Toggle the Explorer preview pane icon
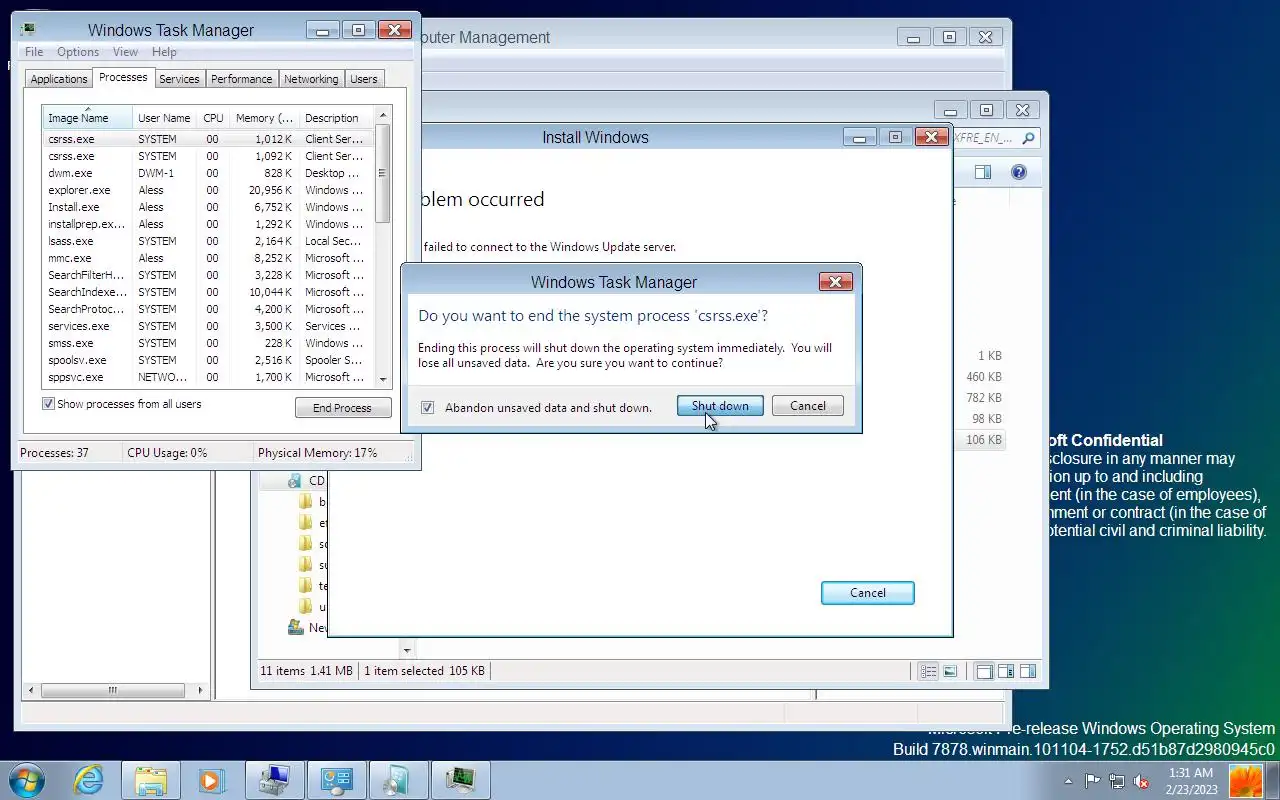This screenshot has width=1280, height=800. [983, 172]
